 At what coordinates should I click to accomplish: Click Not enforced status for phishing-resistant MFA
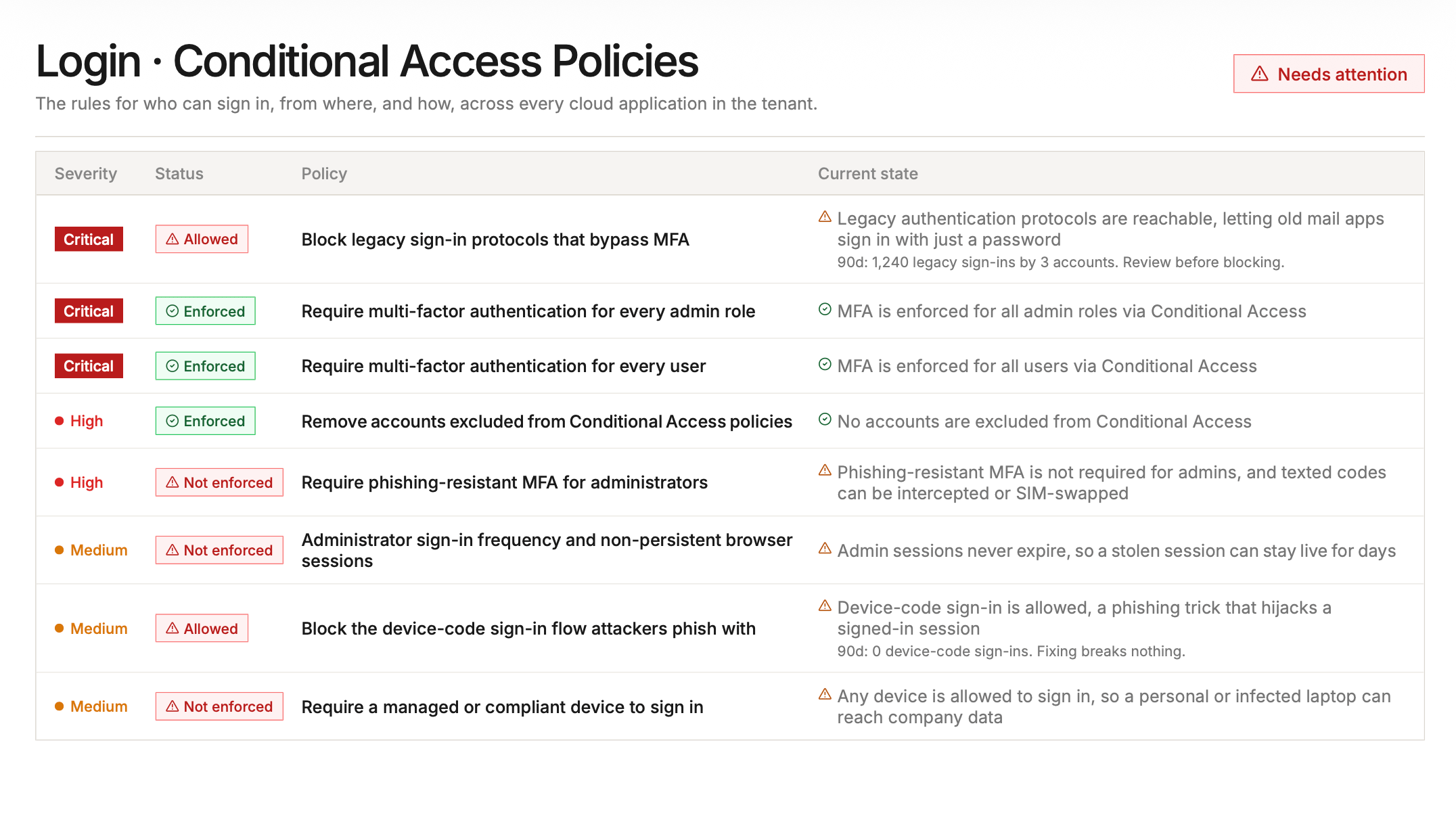click(219, 482)
